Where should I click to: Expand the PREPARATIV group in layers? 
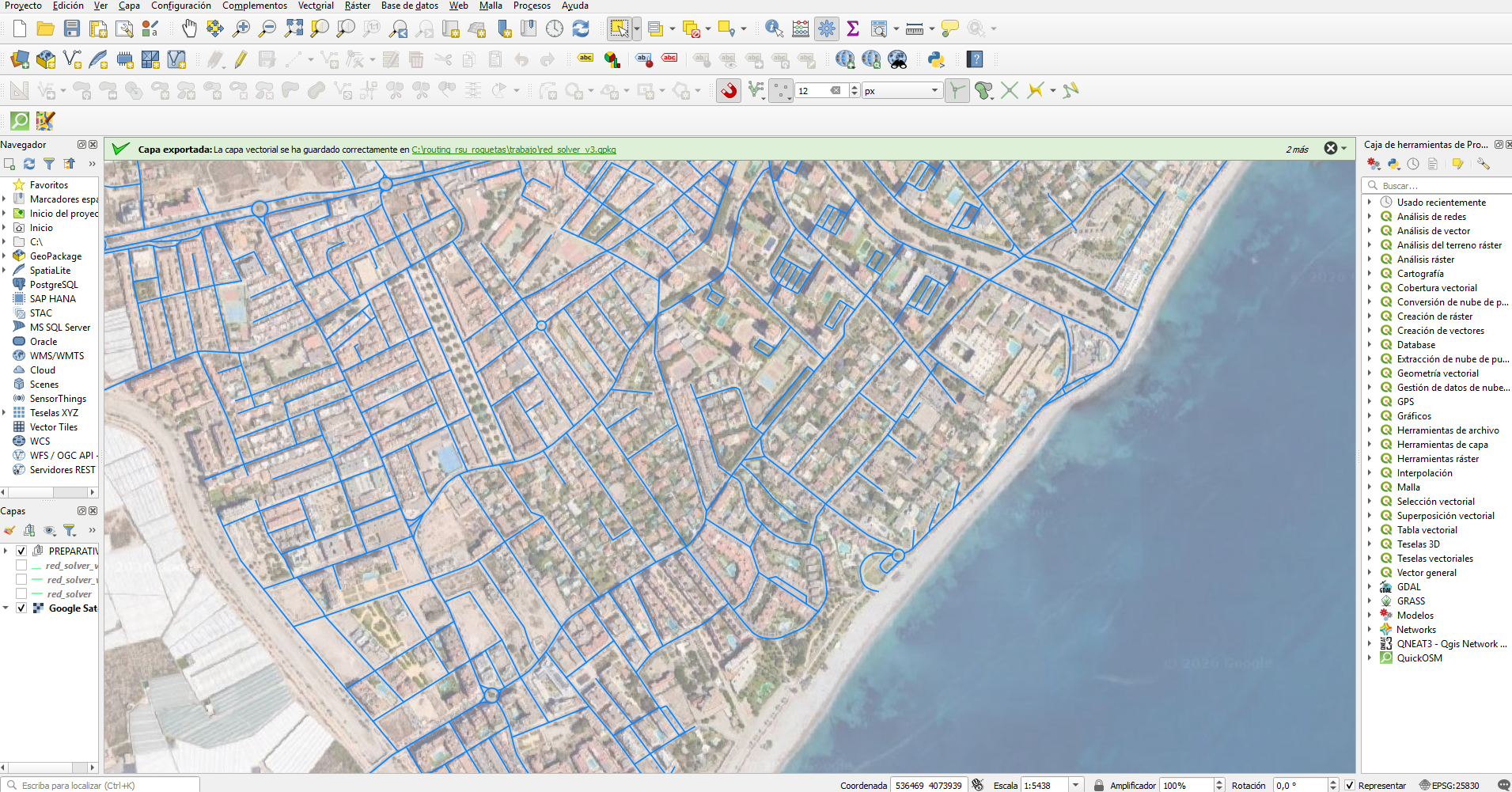coord(6,551)
